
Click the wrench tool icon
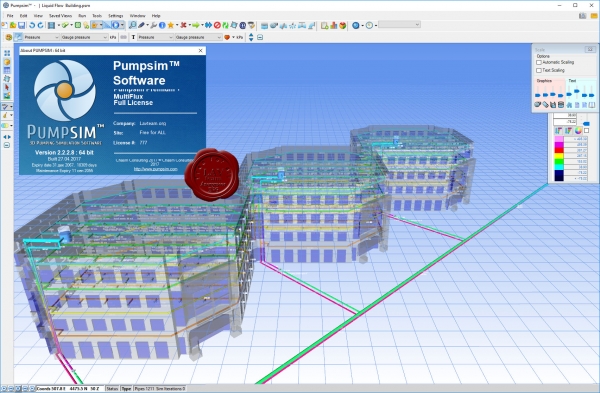coord(153,25)
